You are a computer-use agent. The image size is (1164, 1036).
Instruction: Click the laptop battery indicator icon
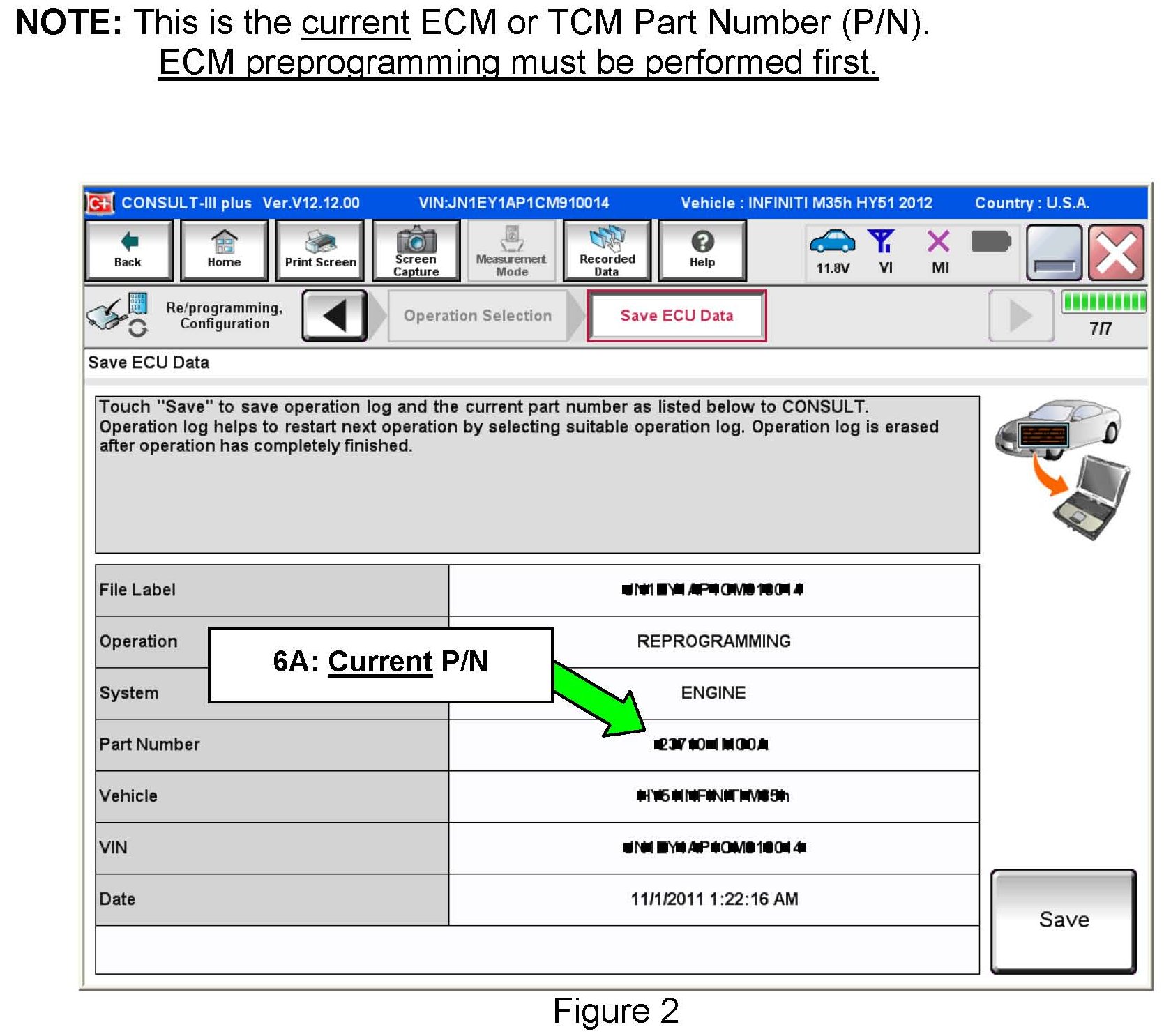click(990, 243)
